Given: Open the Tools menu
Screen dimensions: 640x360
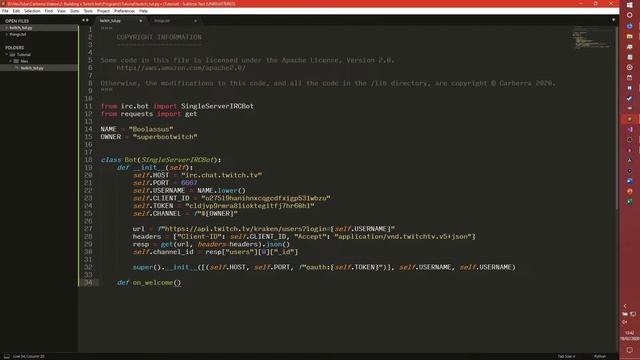Looking at the screenshot, I should tap(88, 11).
